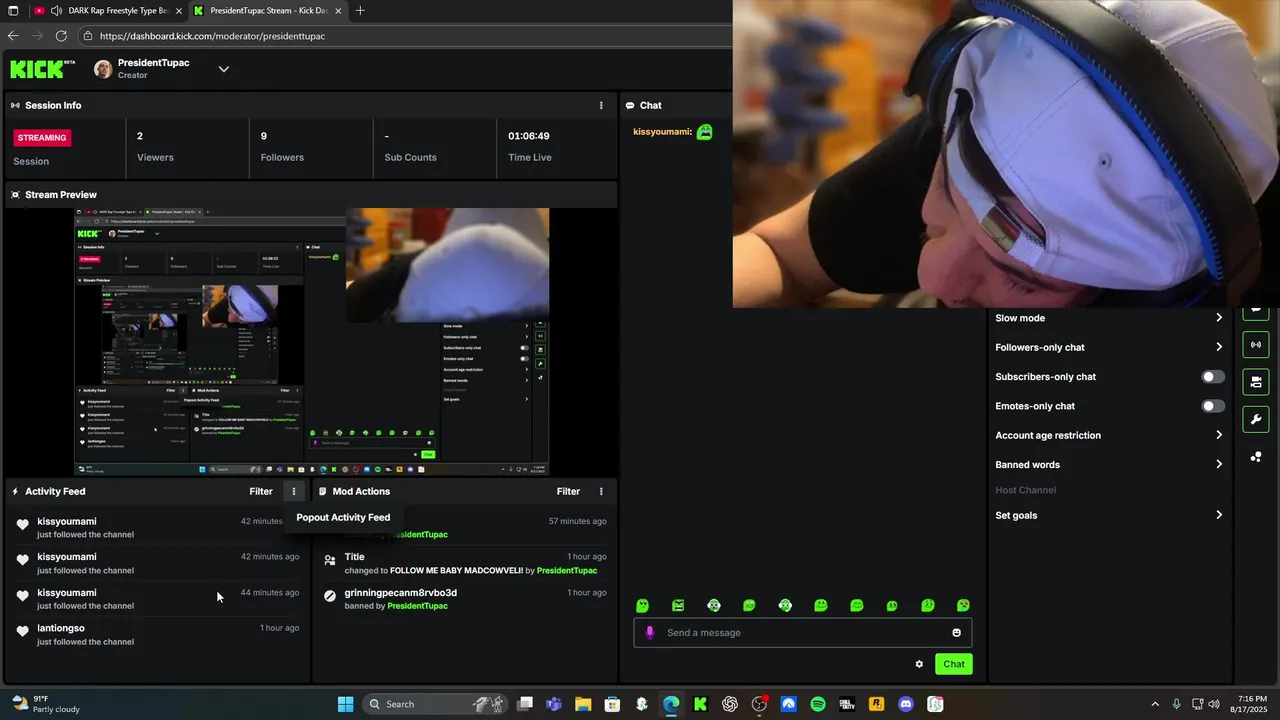Reload the page with the refresh icon
Image resolution: width=1280 pixels, height=720 pixels.
pyautogui.click(x=61, y=35)
